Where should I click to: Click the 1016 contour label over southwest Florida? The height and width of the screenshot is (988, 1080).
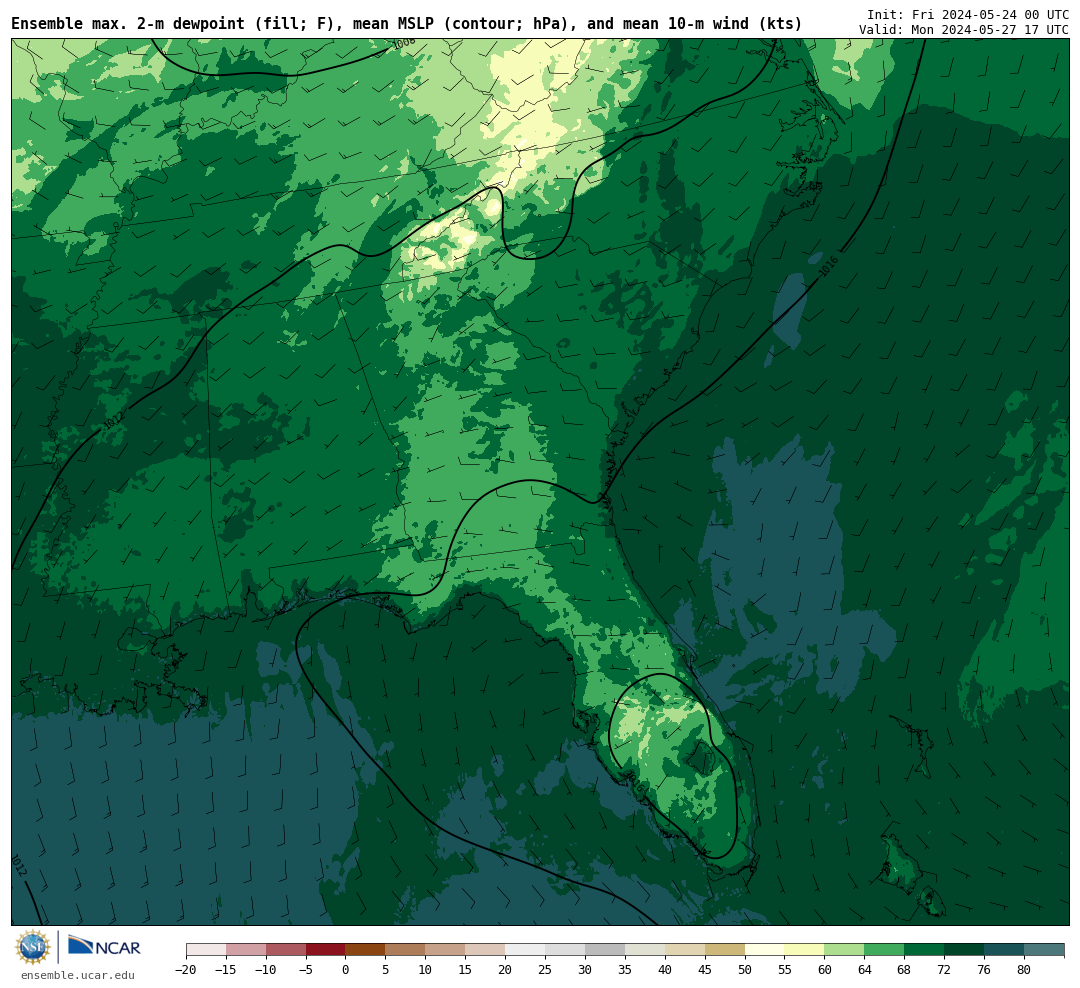point(634,782)
